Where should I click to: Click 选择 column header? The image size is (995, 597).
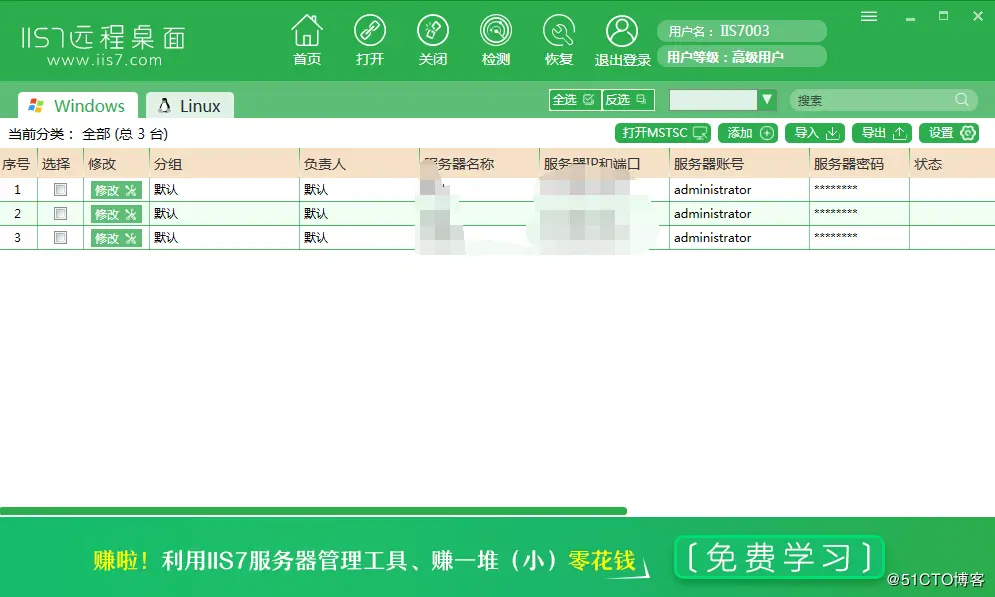coord(60,164)
